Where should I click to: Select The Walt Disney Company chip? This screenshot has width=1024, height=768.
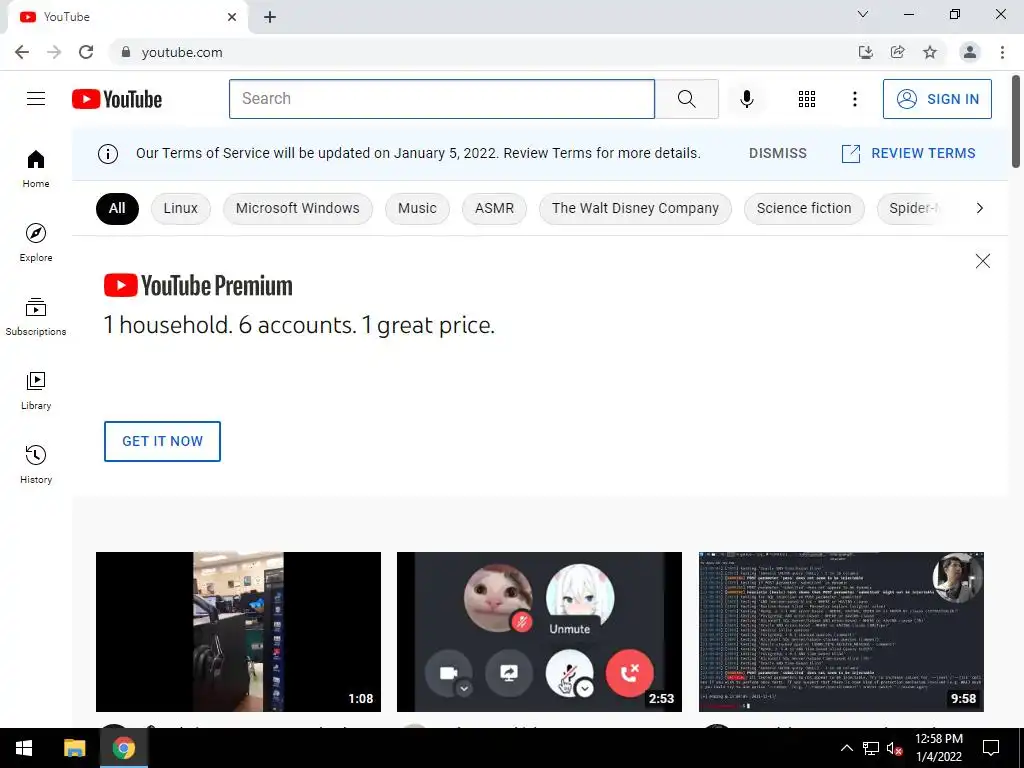point(635,208)
